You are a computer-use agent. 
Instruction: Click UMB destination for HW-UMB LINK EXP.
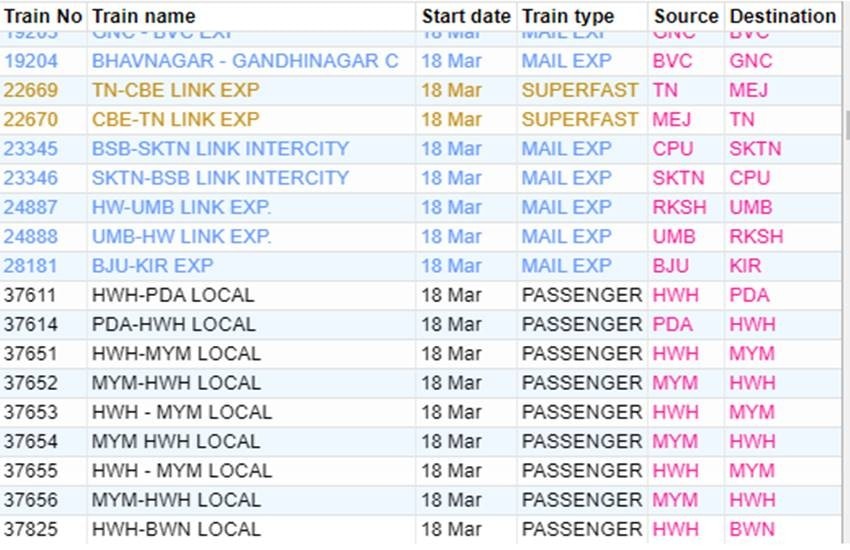pos(751,207)
